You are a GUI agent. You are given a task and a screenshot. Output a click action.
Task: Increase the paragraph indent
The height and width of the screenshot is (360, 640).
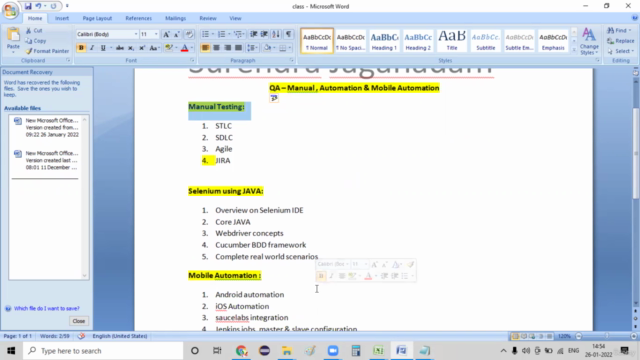pyautogui.click(x=264, y=34)
